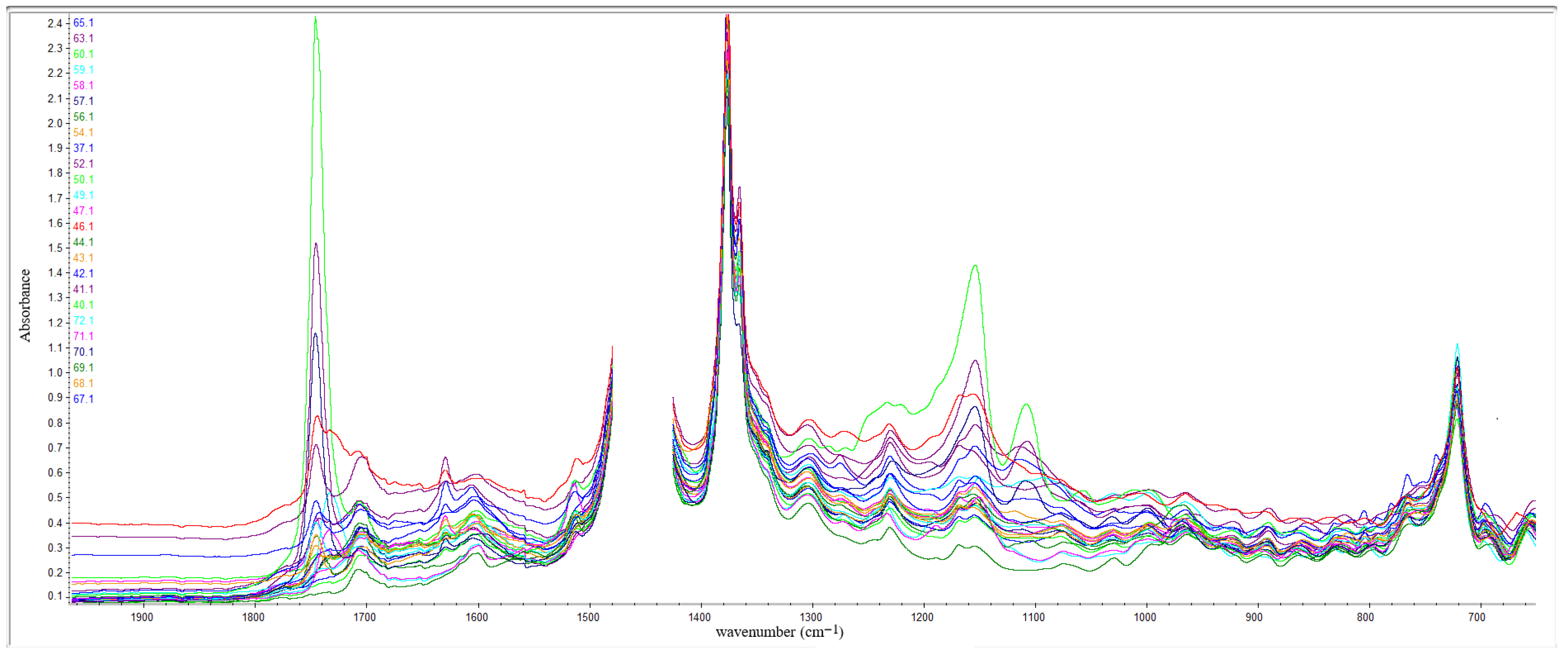Viewport: 1568px width, 658px height.
Task: Click the 65.1 legend entry
Action: coord(84,23)
